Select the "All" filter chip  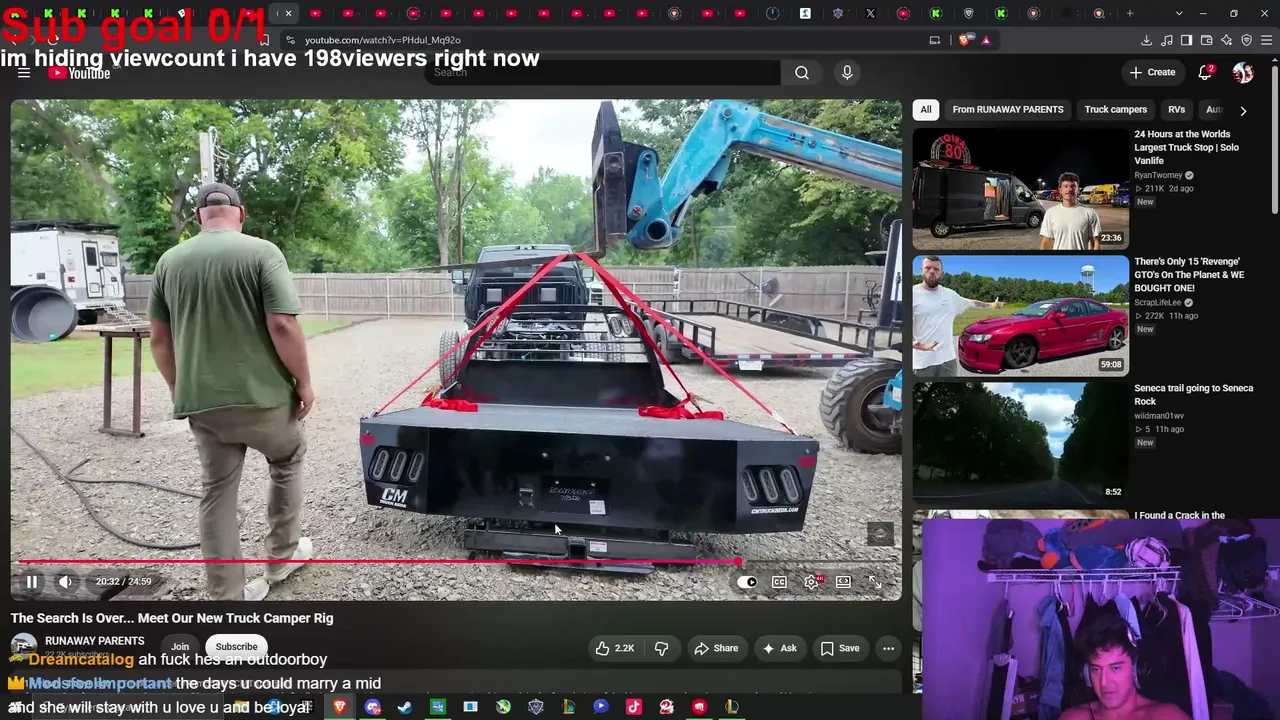(926, 110)
